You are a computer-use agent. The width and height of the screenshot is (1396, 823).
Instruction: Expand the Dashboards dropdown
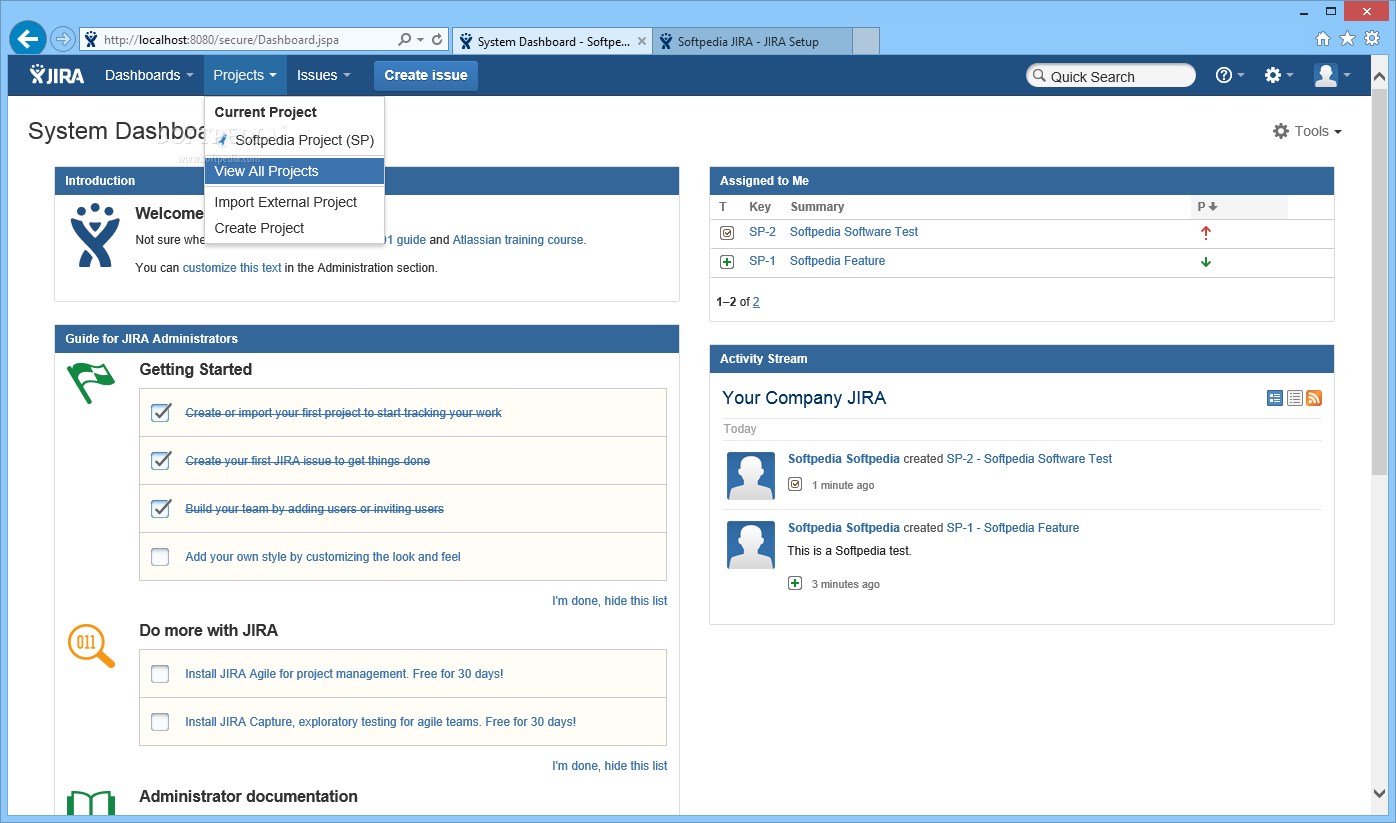(x=149, y=75)
